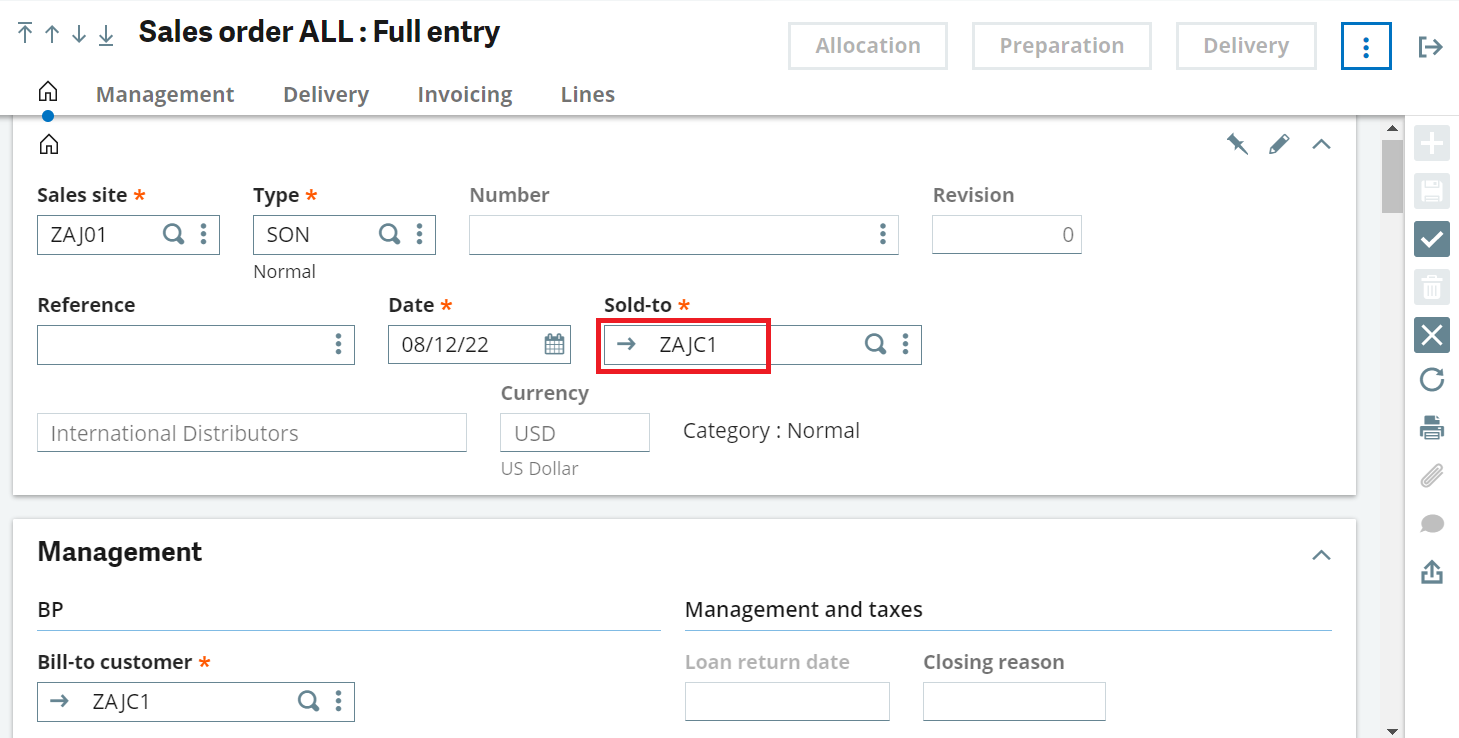This screenshot has width=1459, height=738.
Task: Open the print function from the sidebar
Action: 1431,427
